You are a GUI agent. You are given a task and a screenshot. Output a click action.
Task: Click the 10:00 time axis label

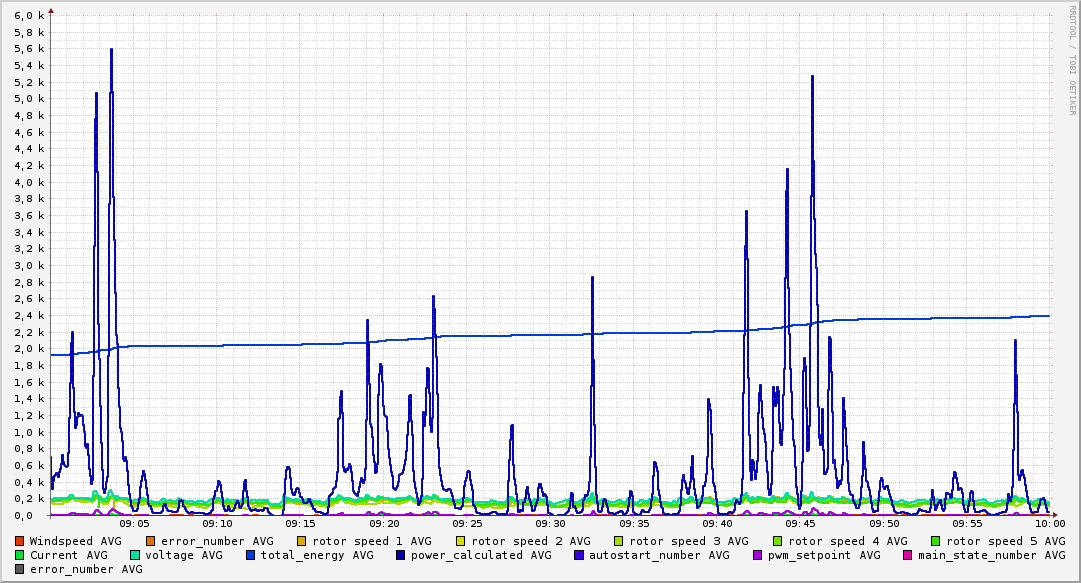click(x=1050, y=524)
